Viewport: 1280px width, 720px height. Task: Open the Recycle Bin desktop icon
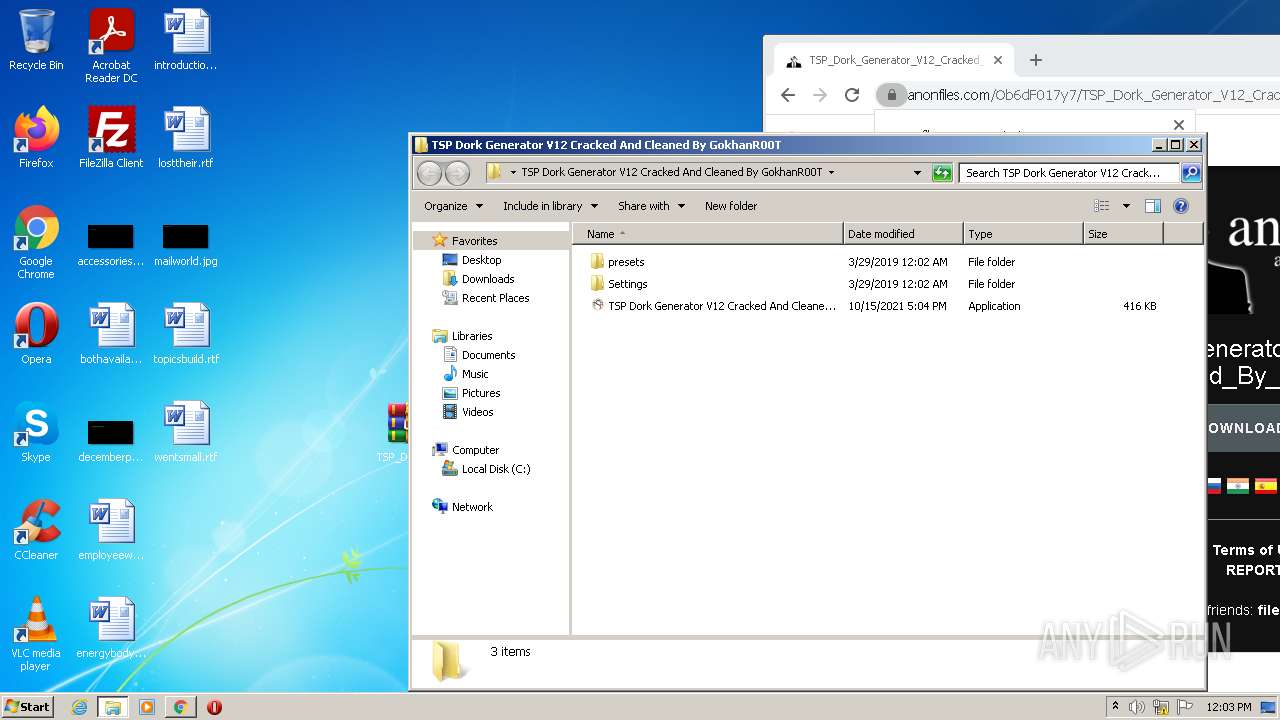(x=36, y=40)
